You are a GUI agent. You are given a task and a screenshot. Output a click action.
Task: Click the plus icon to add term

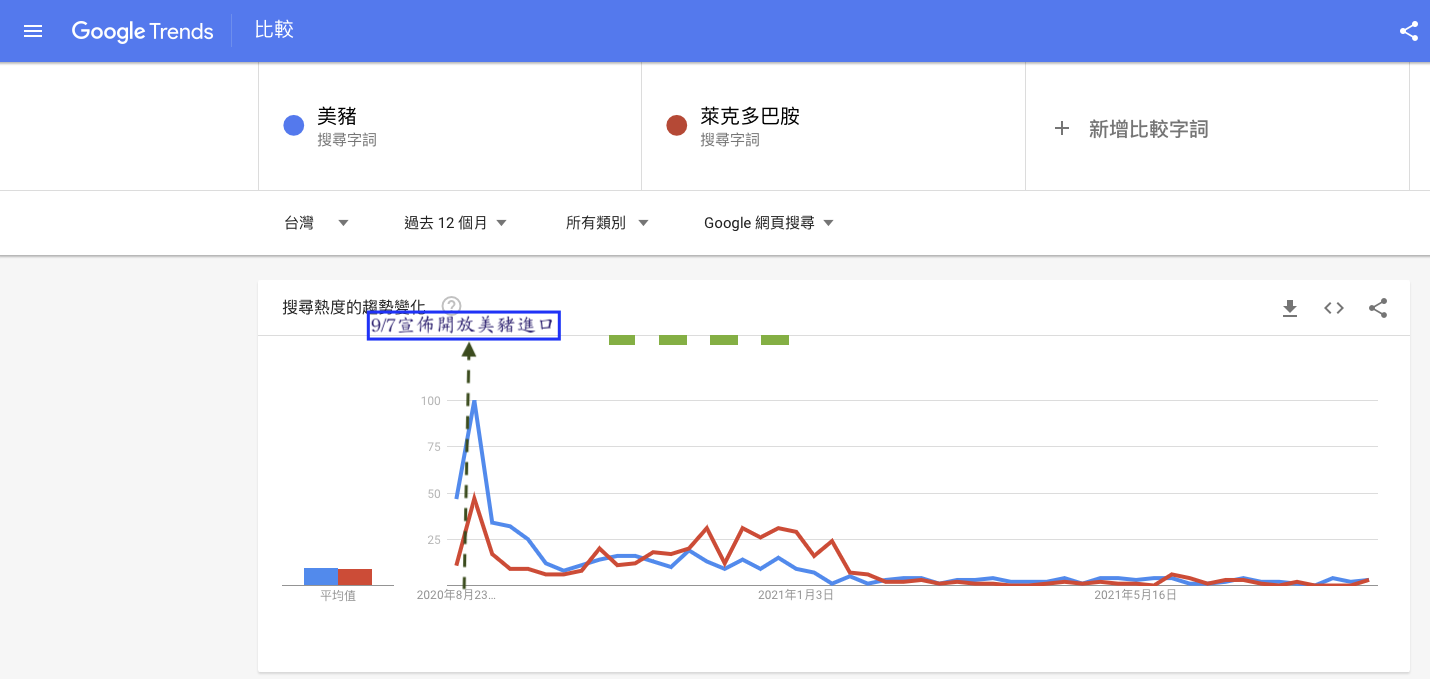[1062, 128]
